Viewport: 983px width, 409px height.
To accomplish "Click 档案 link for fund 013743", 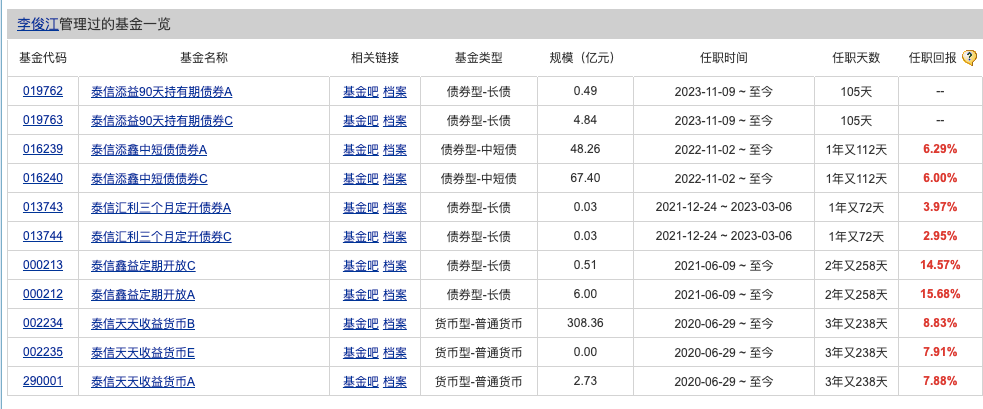I will [x=395, y=208].
